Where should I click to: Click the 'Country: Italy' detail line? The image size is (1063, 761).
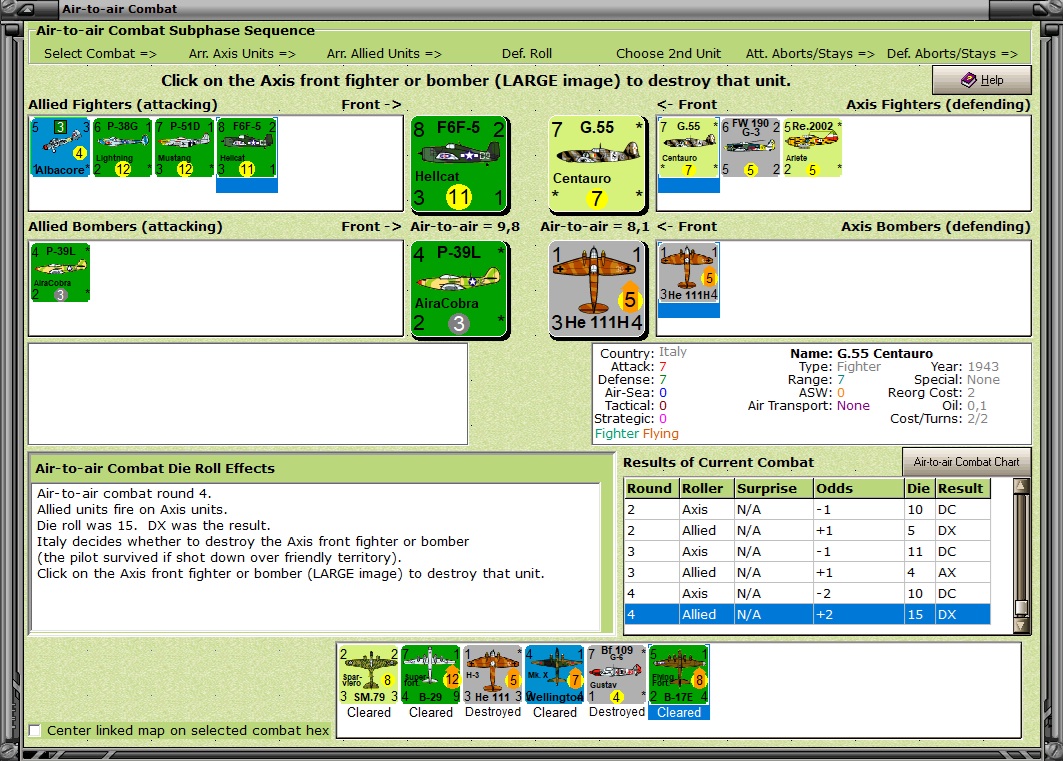pyautogui.click(x=643, y=353)
